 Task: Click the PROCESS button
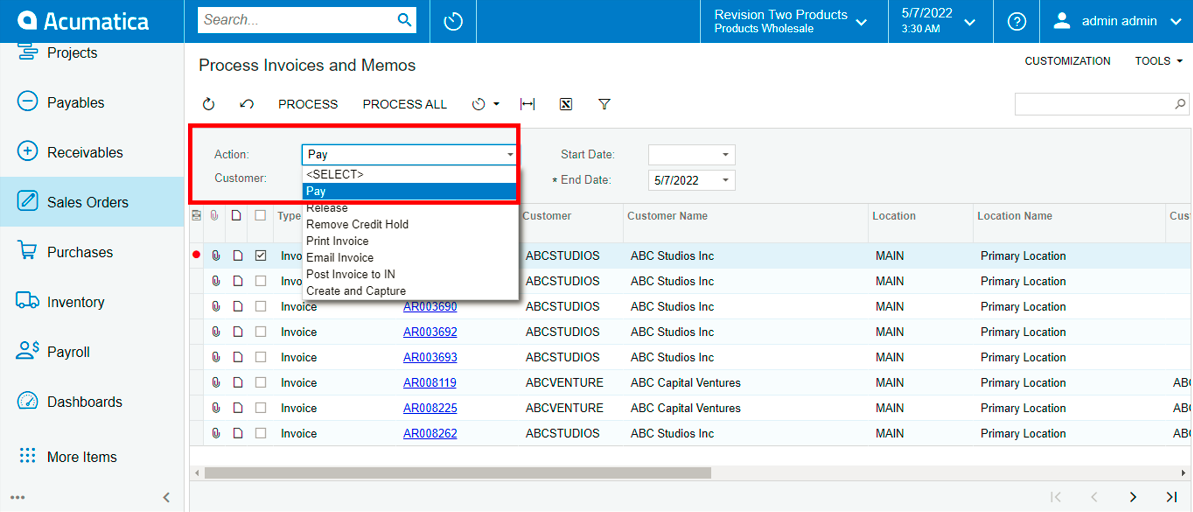[x=307, y=104]
